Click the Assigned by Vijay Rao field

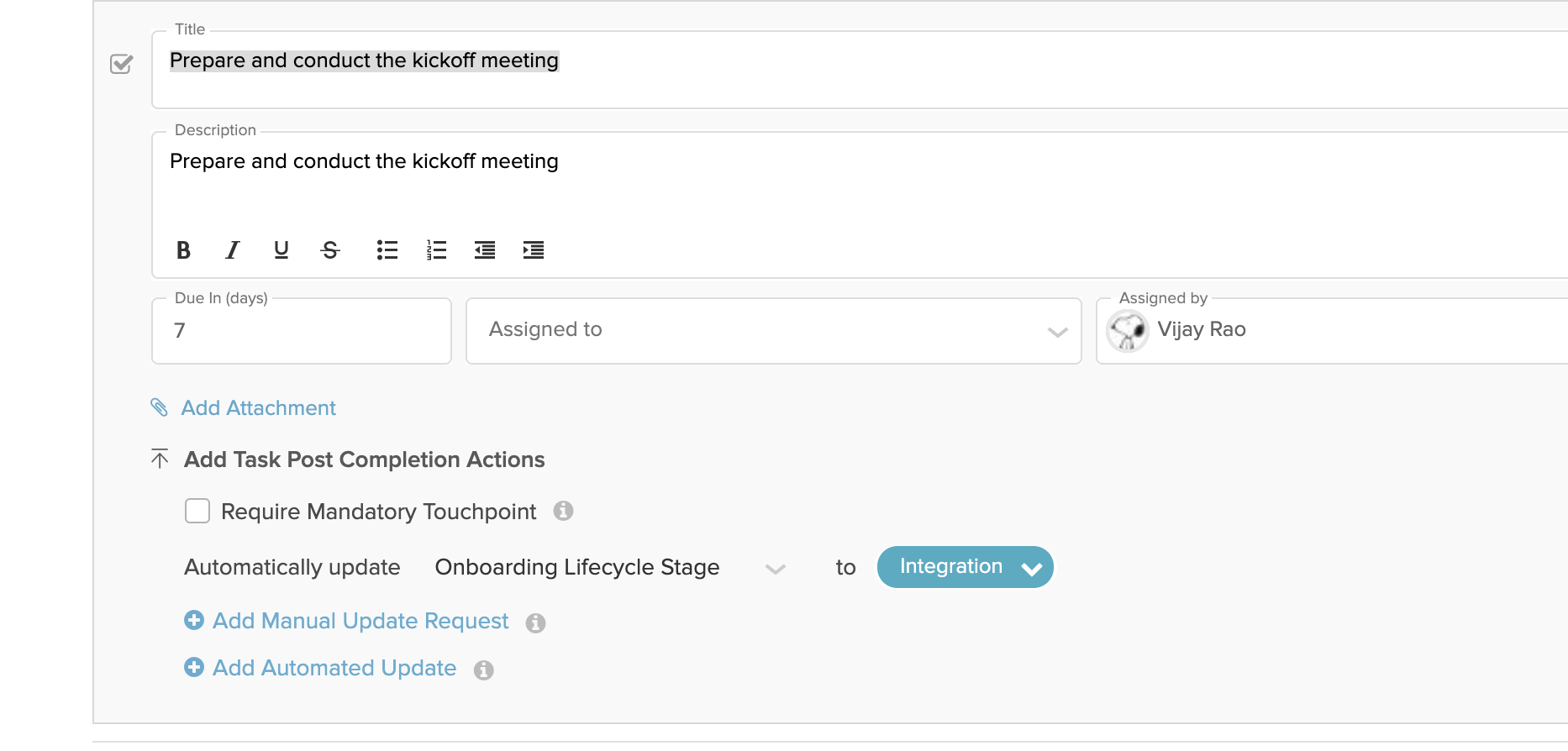point(1332,331)
